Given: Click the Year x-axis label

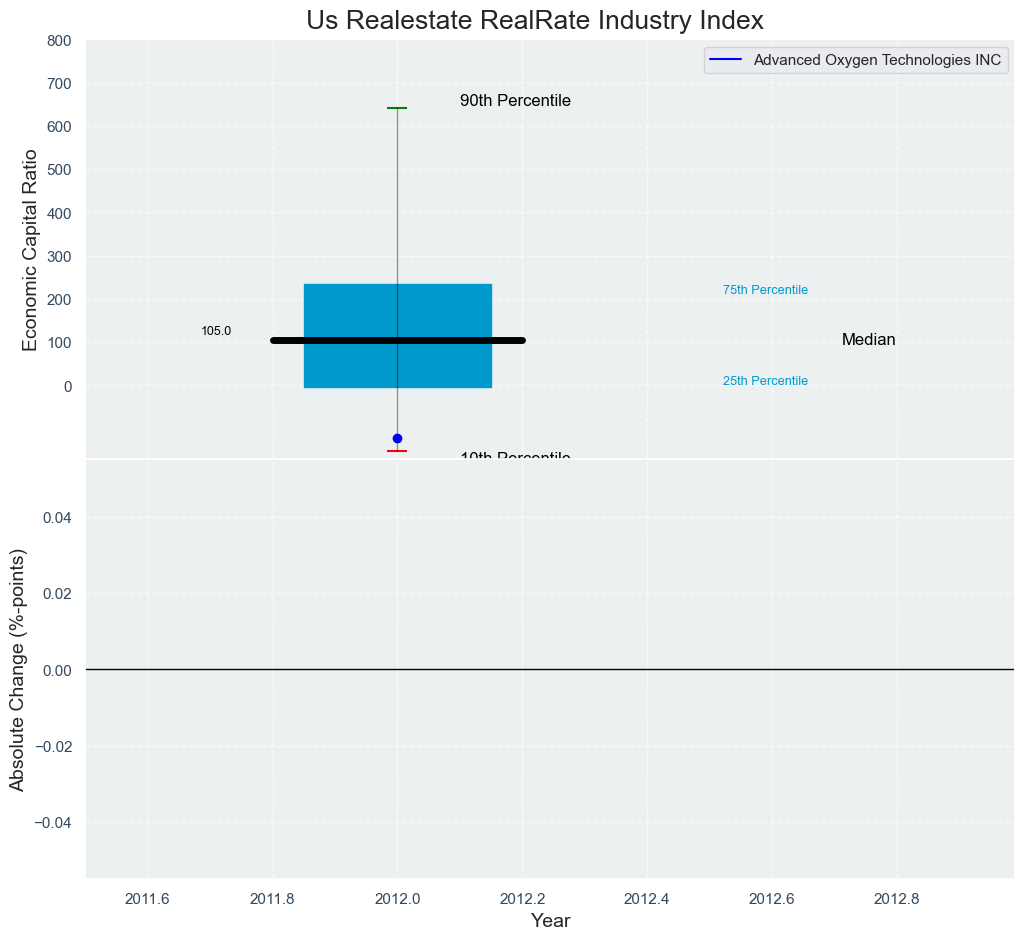Looking at the screenshot, I should 550,921.
